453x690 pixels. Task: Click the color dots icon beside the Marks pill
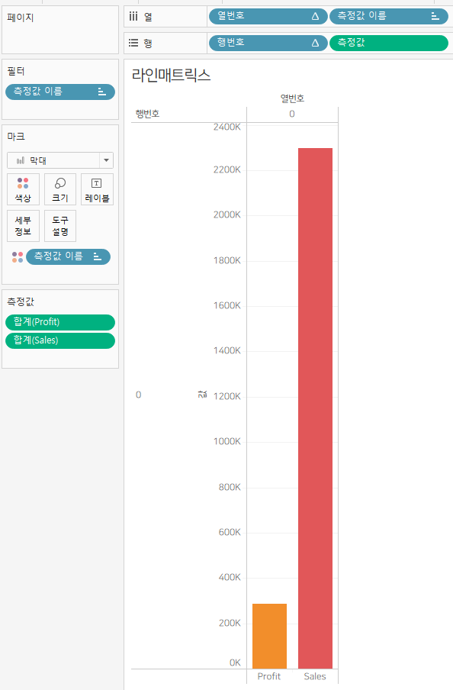click(17, 257)
